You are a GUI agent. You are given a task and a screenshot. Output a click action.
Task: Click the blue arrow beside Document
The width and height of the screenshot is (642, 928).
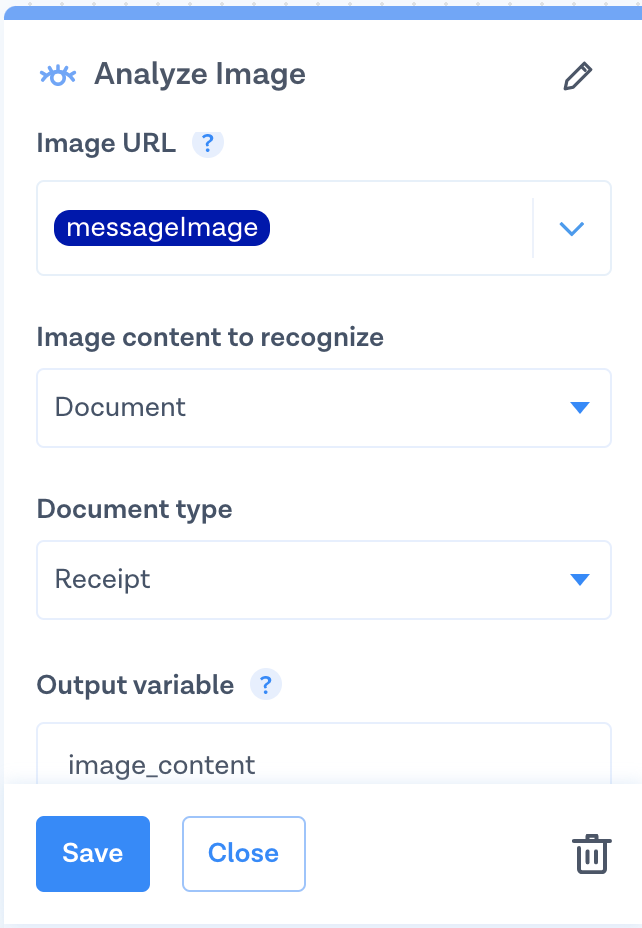coord(579,407)
